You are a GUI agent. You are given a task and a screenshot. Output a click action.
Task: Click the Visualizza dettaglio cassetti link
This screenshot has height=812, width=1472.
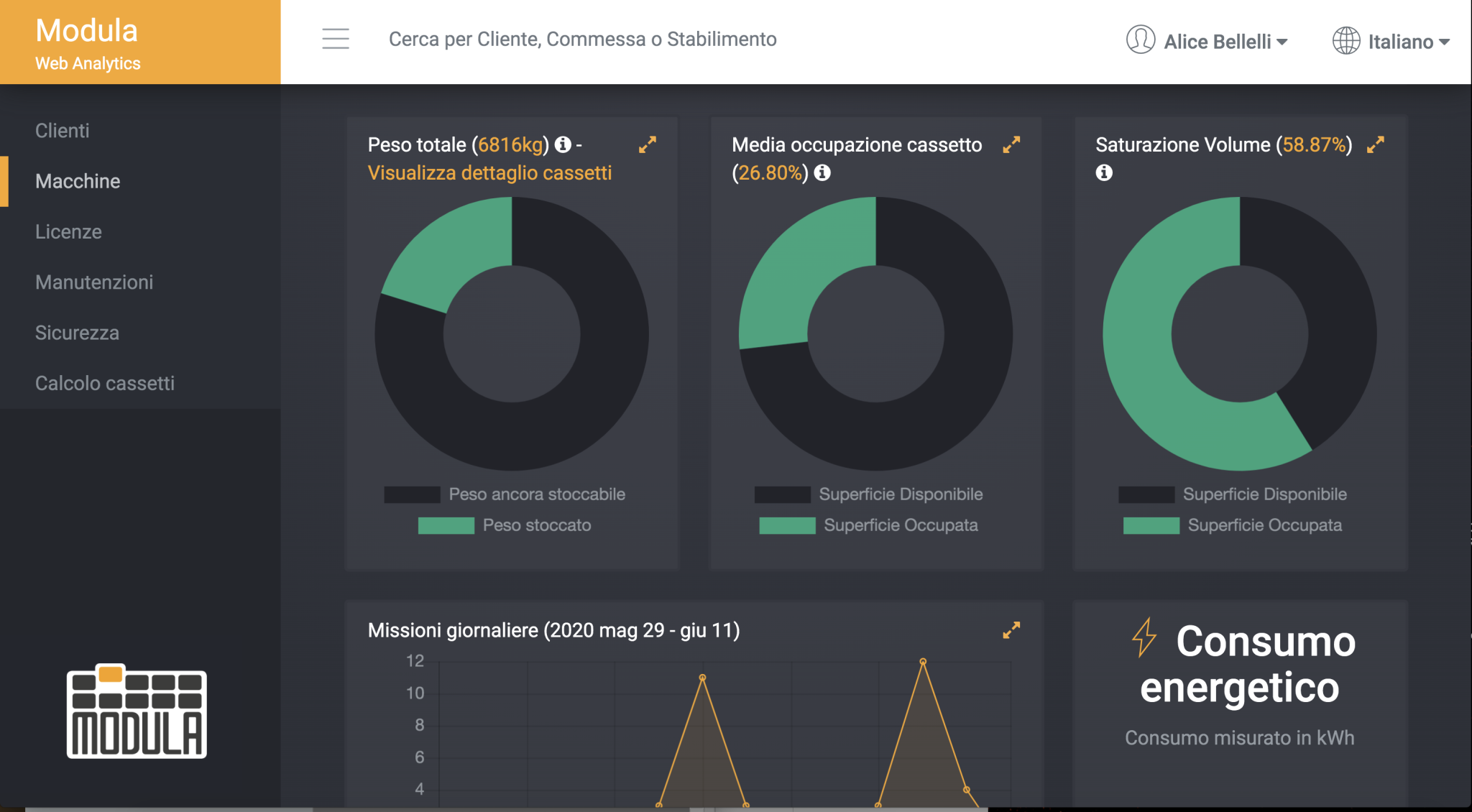coord(489,172)
